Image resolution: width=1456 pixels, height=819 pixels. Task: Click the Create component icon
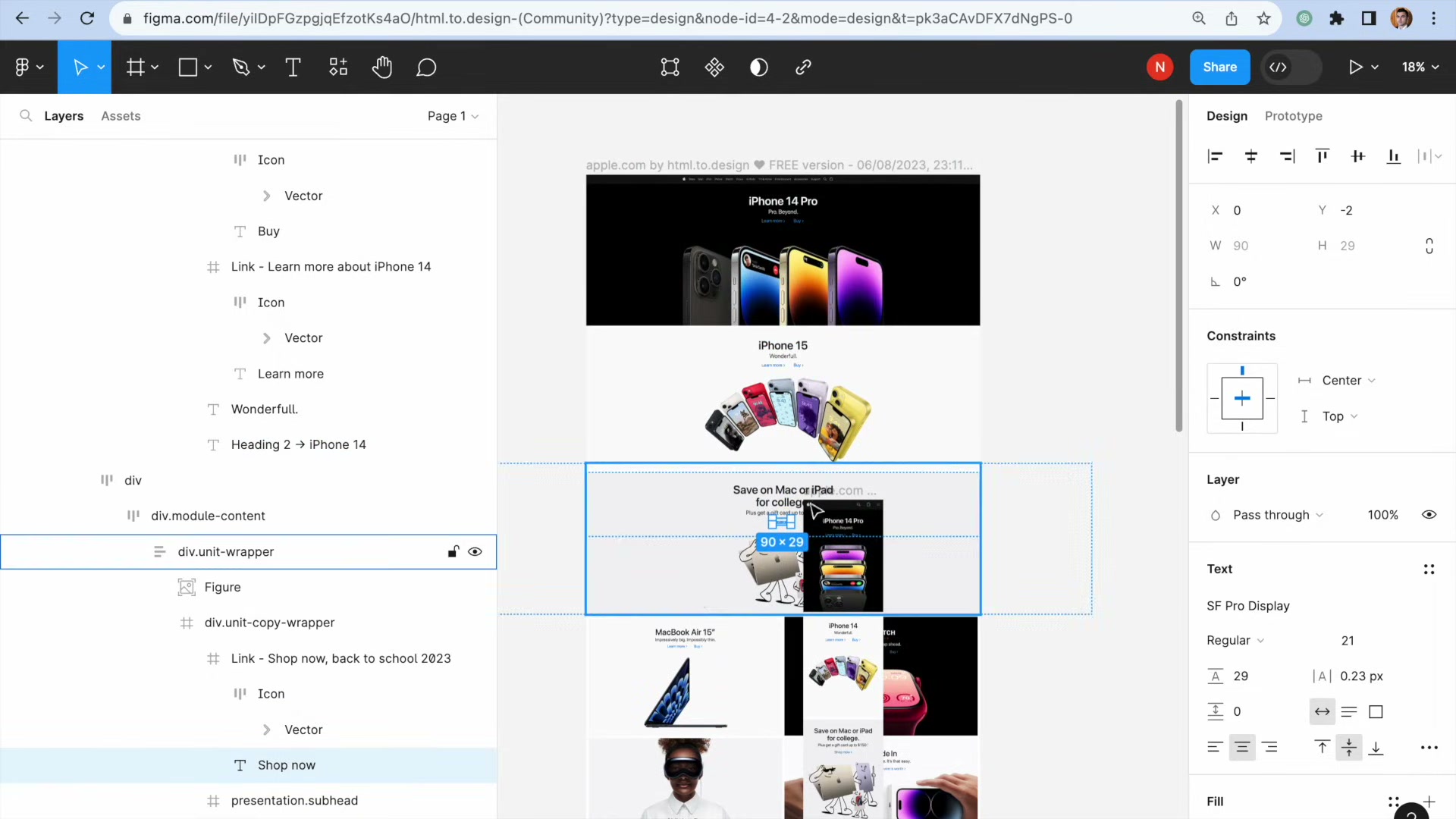(714, 67)
